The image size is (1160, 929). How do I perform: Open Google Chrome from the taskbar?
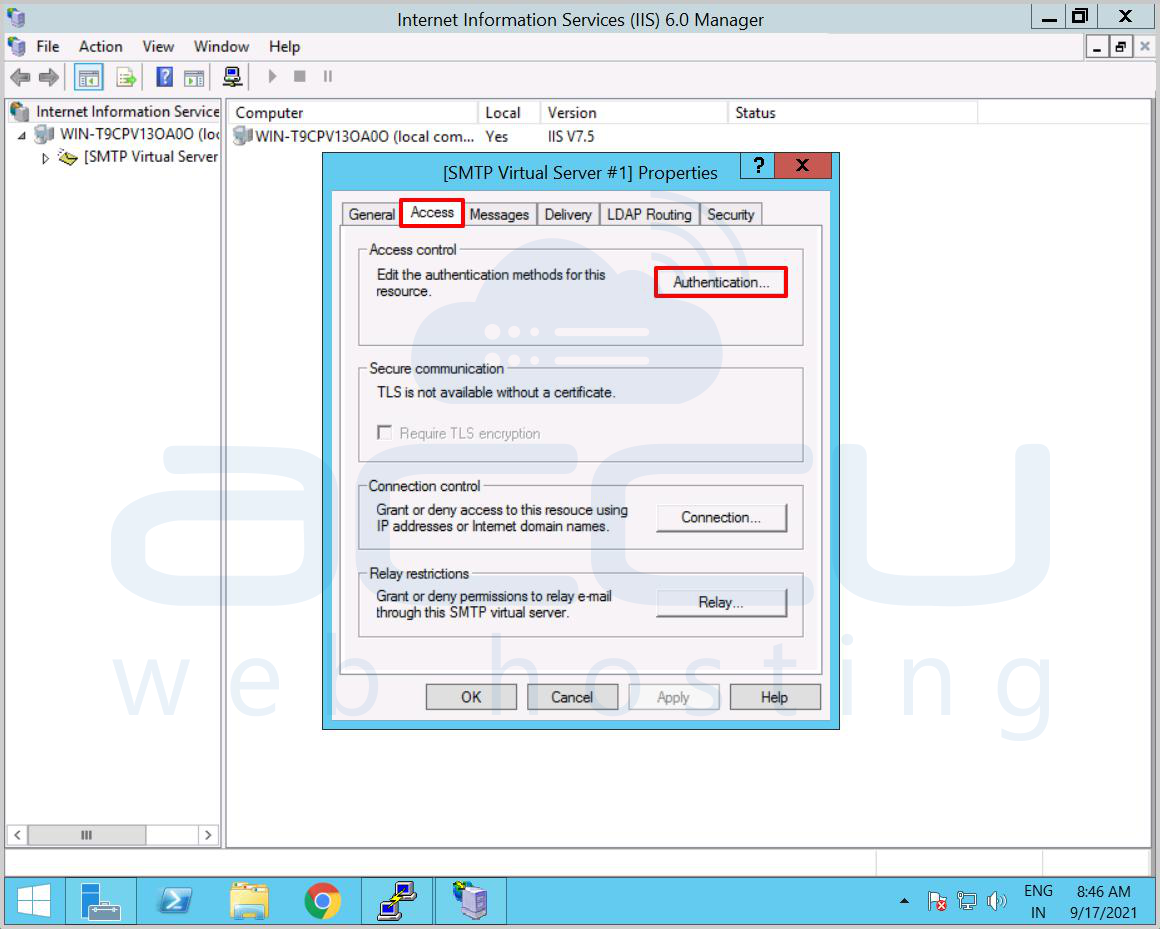[x=323, y=901]
